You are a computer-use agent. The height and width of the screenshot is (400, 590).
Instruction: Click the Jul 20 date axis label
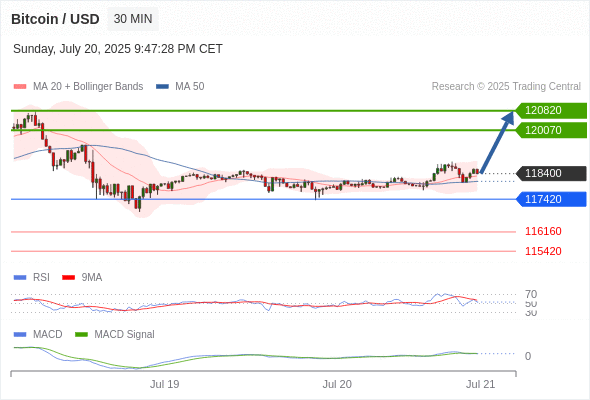pyautogui.click(x=337, y=384)
